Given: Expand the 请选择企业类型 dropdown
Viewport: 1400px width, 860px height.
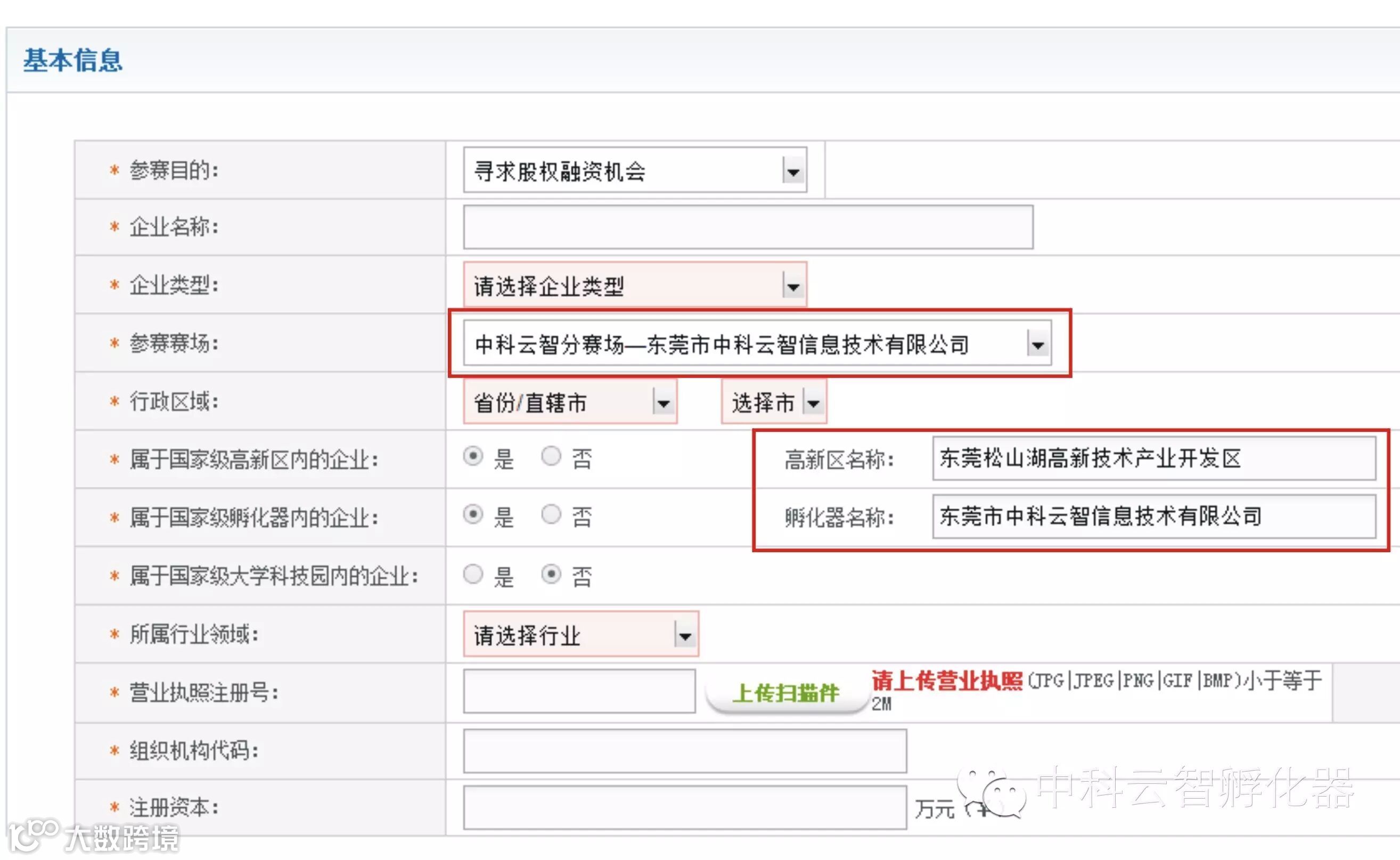Looking at the screenshot, I should click(x=793, y=285).
